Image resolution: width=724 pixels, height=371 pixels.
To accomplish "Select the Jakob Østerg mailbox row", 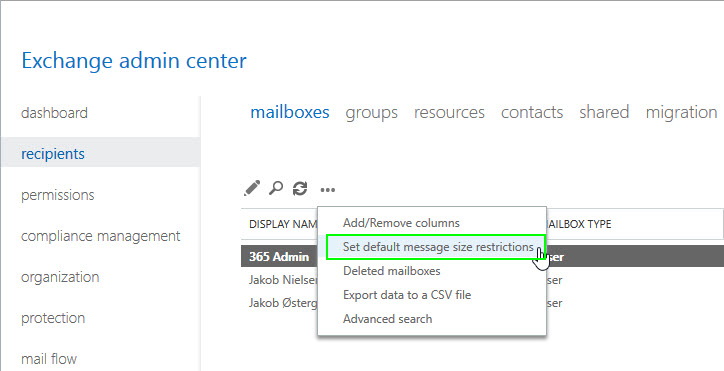I will tap(483, 303).
